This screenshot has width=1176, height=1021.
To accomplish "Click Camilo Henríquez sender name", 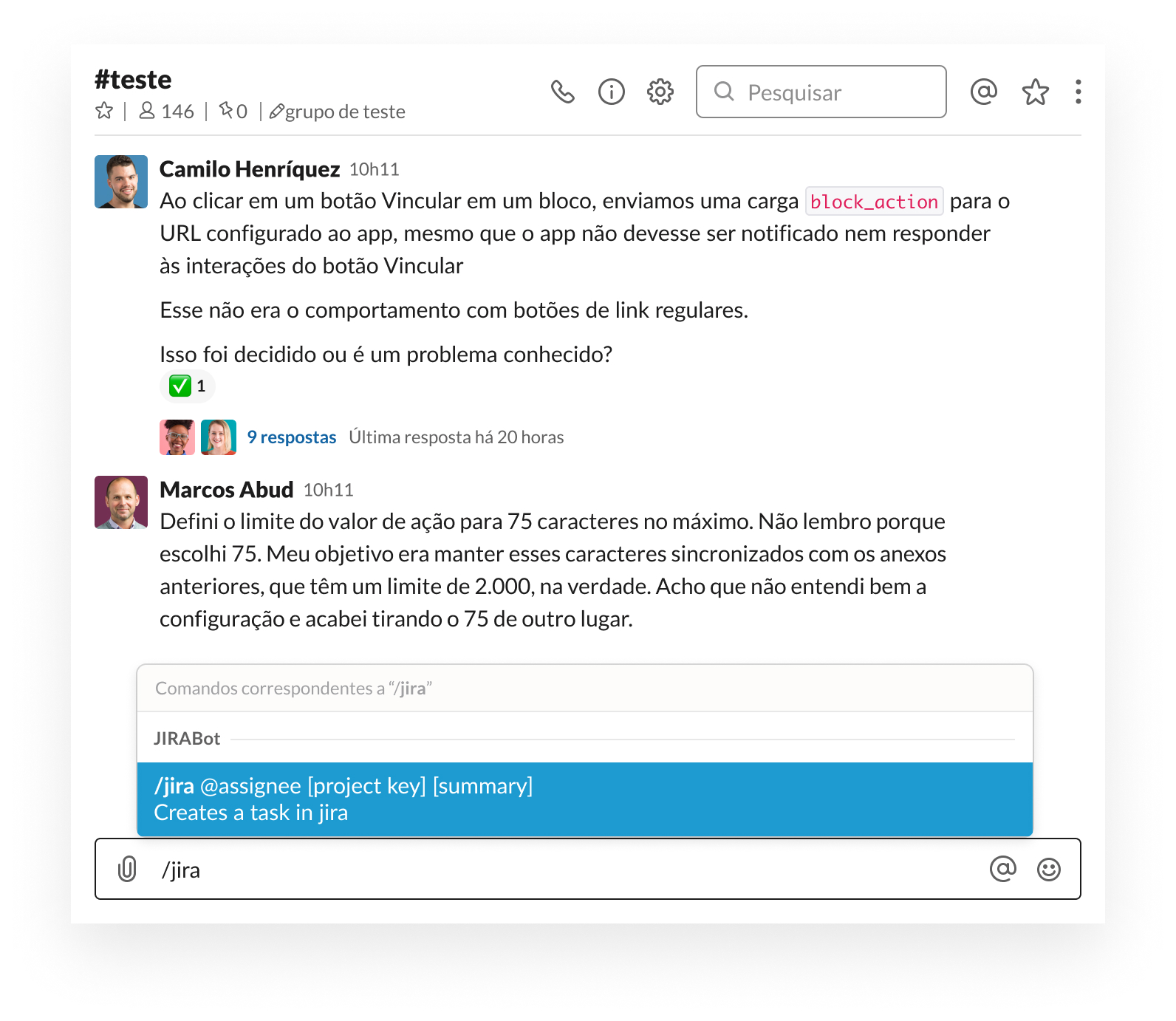I will pyautogui.click(x=250, y=169).
